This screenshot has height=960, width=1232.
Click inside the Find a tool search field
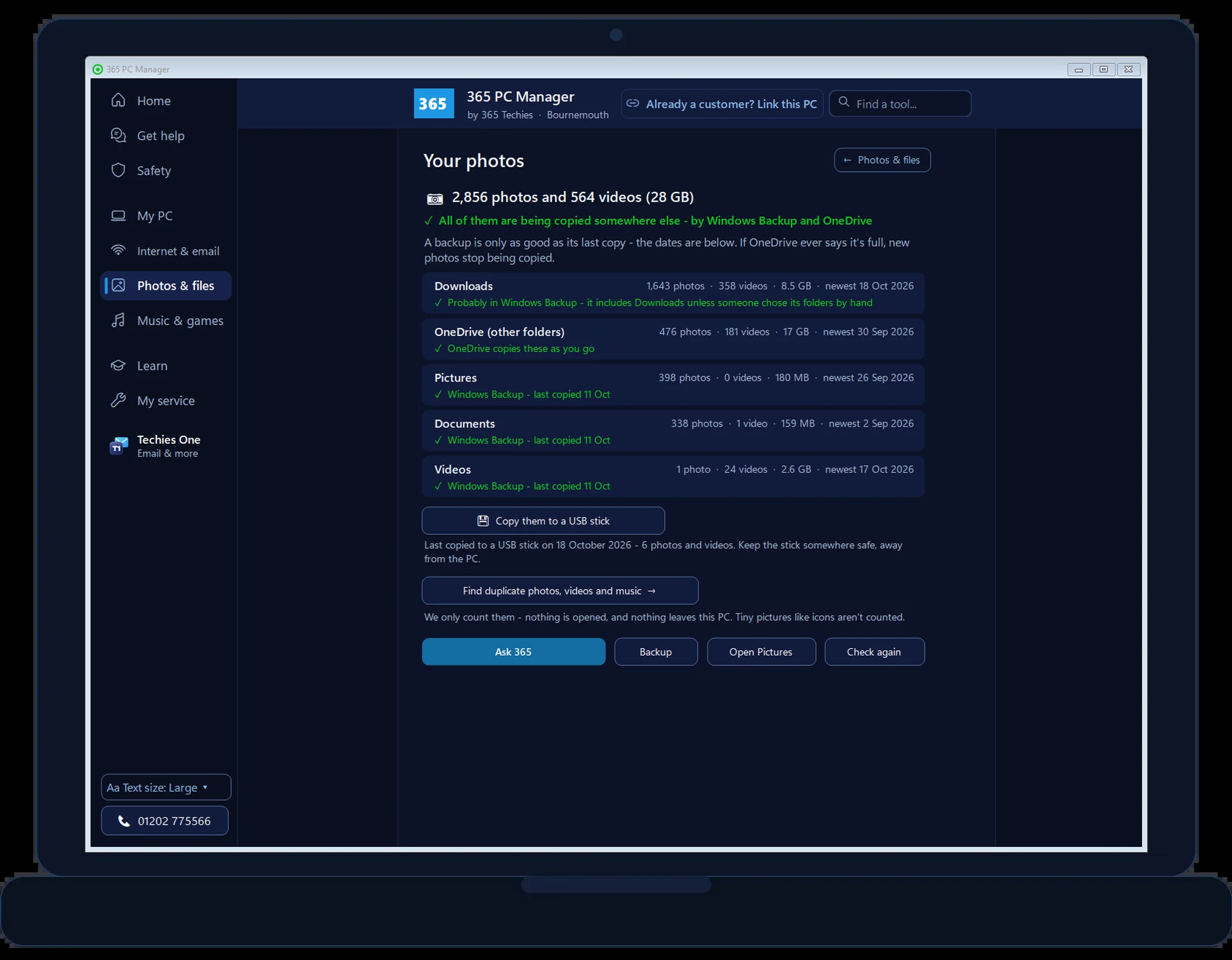(900, 104)
